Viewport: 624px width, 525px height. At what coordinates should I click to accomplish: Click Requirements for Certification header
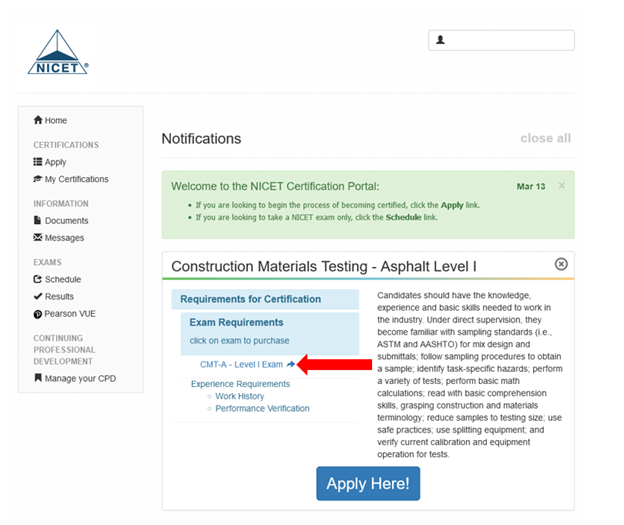265,299
